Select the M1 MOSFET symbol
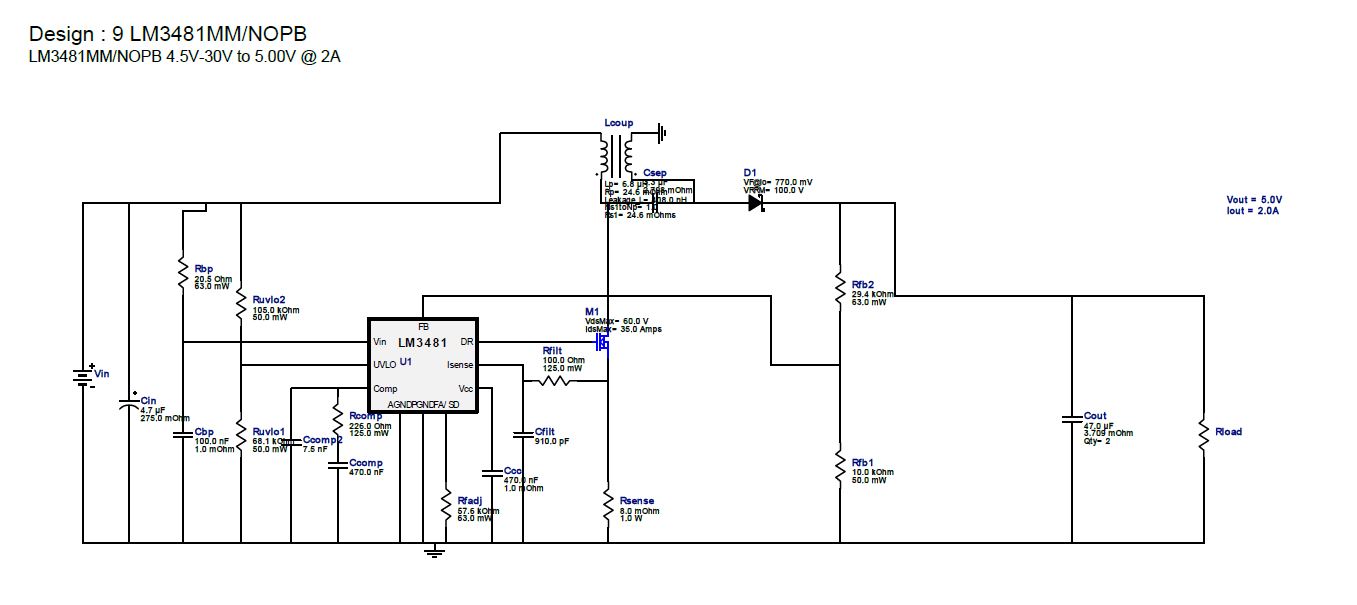Image resolution: width=1357 pixels, height=605 pixels. point(602,343)
